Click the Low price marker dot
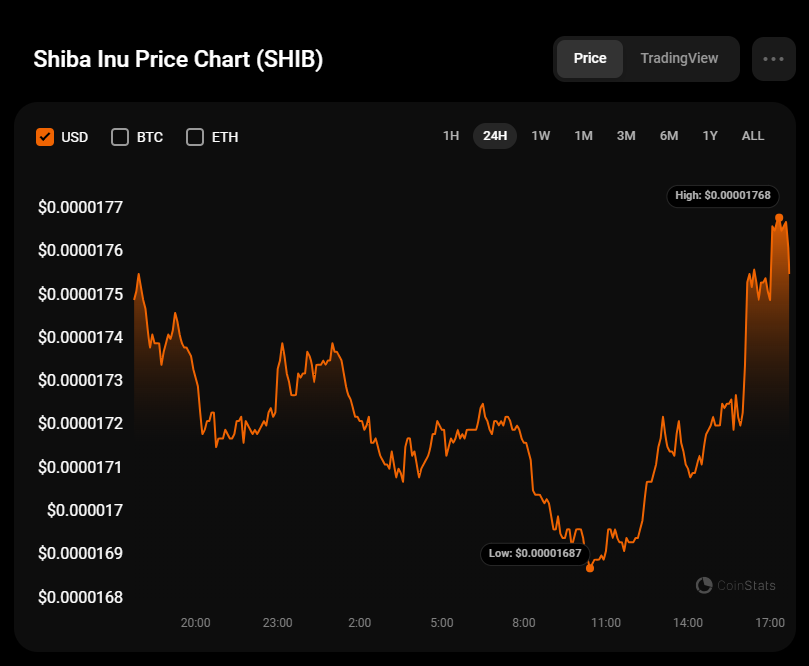 (590, 568)
